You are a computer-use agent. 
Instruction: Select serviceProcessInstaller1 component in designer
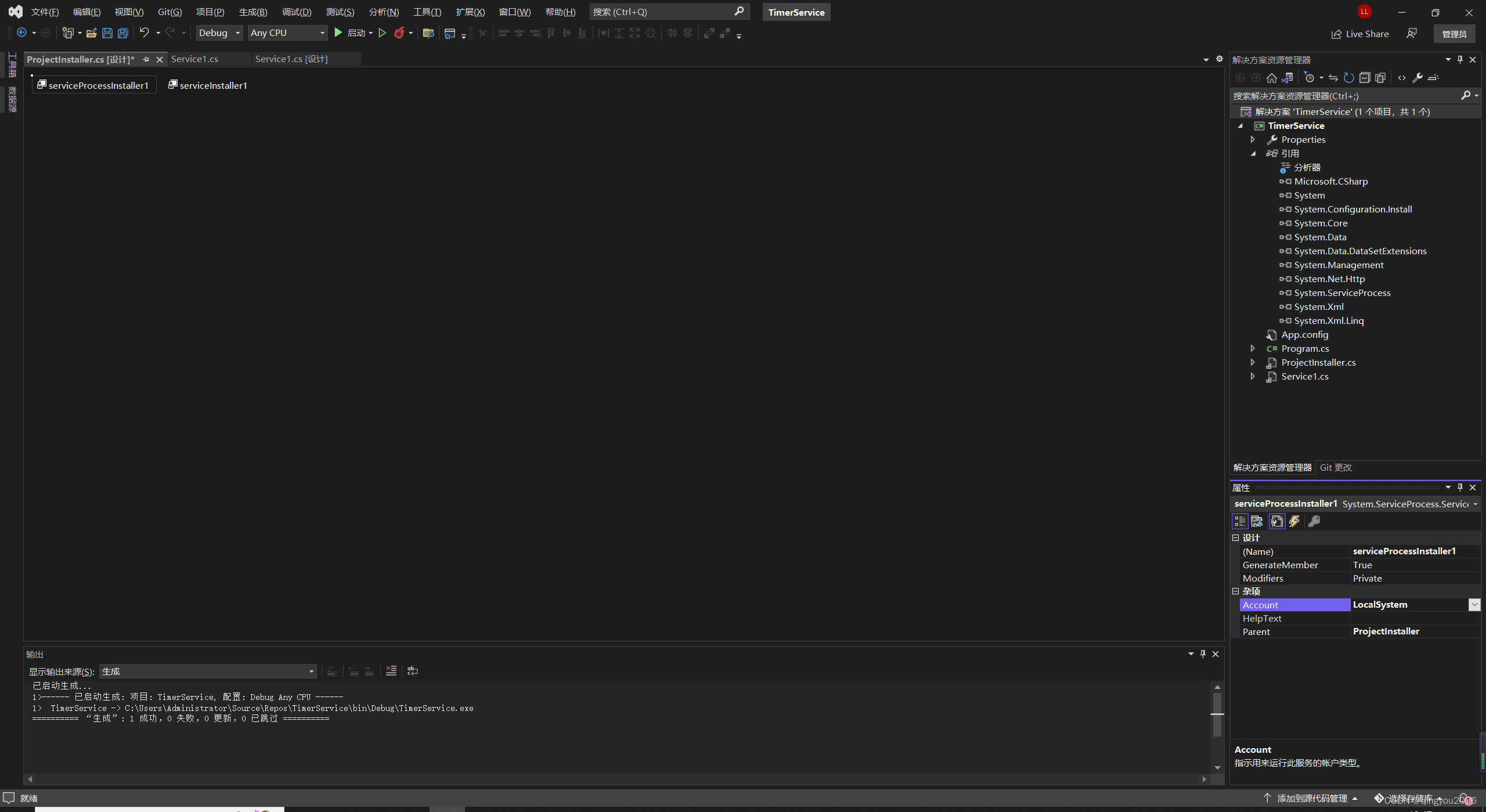93,85
